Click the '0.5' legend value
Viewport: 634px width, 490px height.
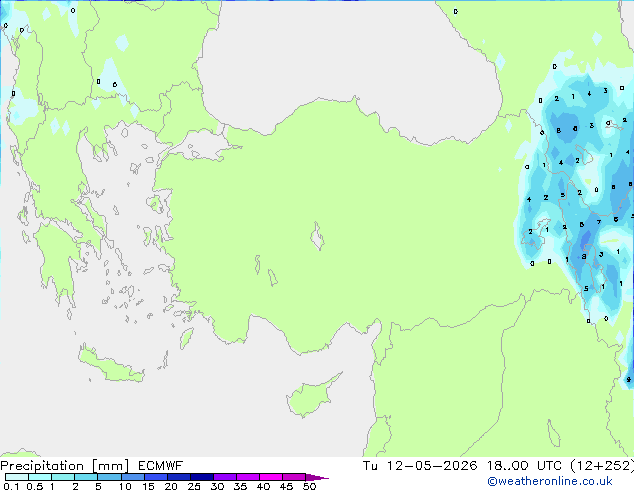pyautogui.click(x=34, y=486)
